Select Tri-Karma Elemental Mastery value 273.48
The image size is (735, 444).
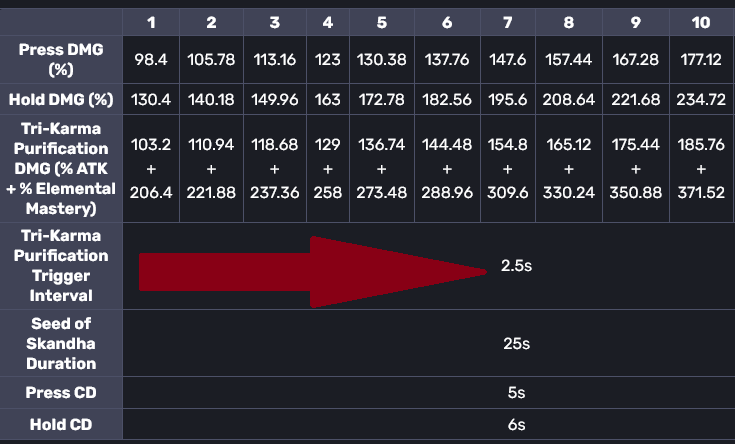pos(382,192)
